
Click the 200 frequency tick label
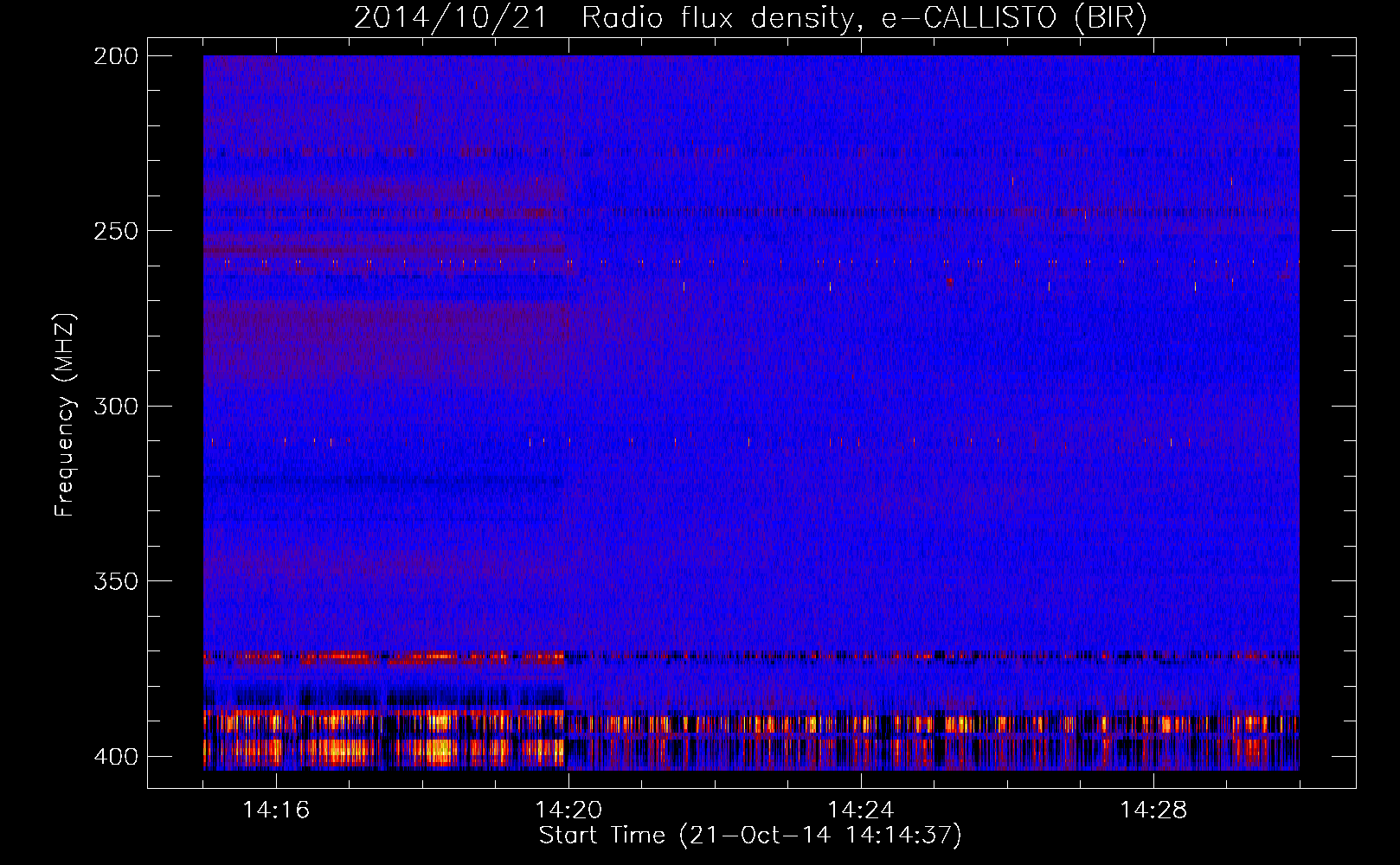115,56
